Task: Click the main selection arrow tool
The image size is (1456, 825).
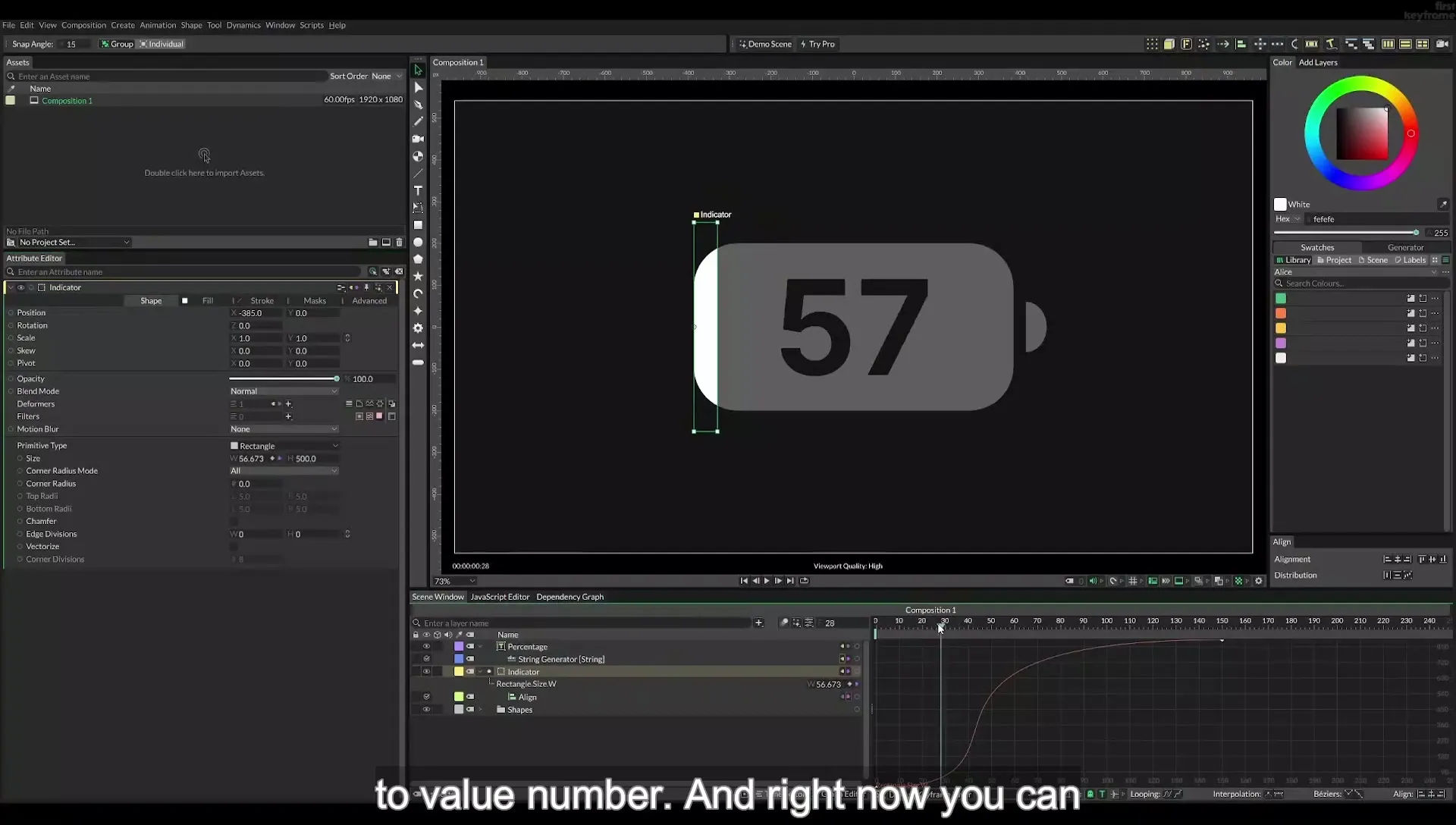Action: pyautogui.click(x=418, y=70)
